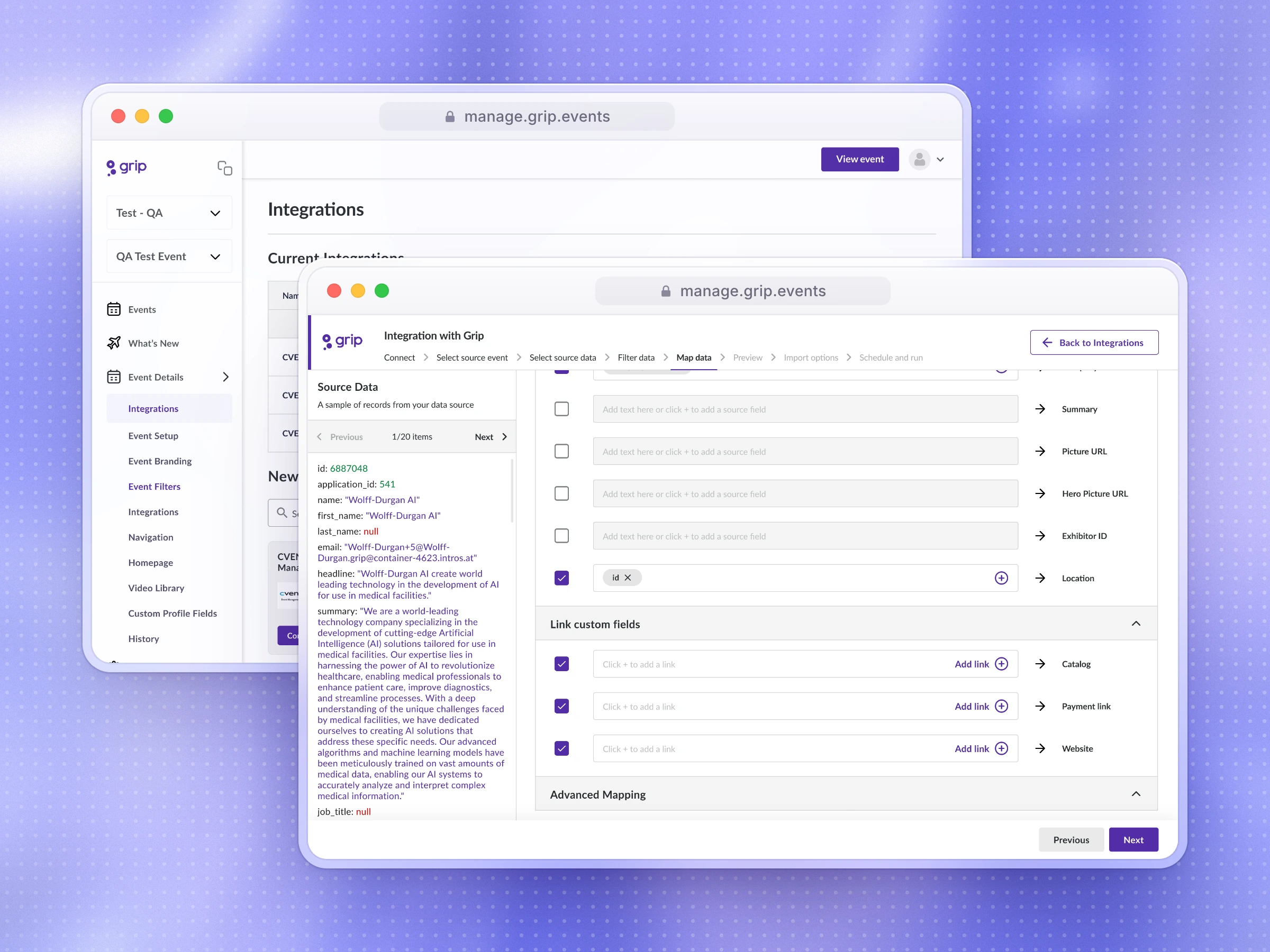Collapse the Advanced Mapping section
The image size is (1270, 952).
click(1136, 794)
